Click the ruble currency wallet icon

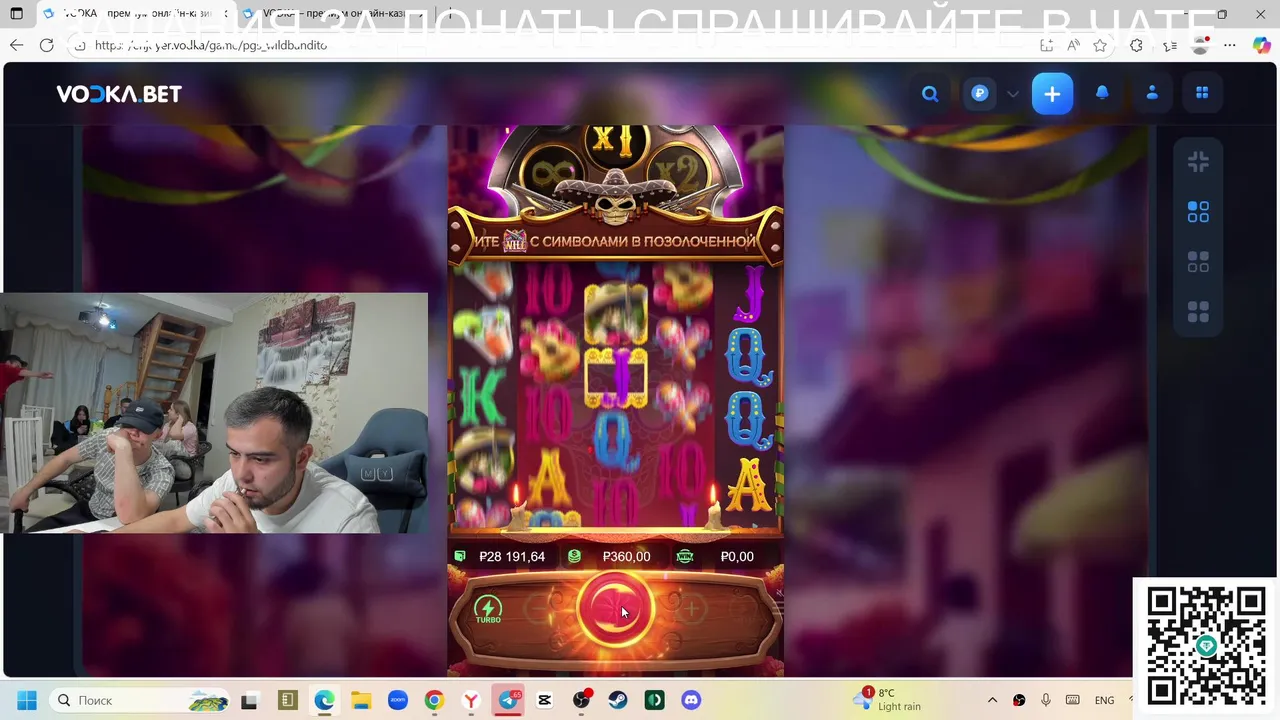point(980,93)
